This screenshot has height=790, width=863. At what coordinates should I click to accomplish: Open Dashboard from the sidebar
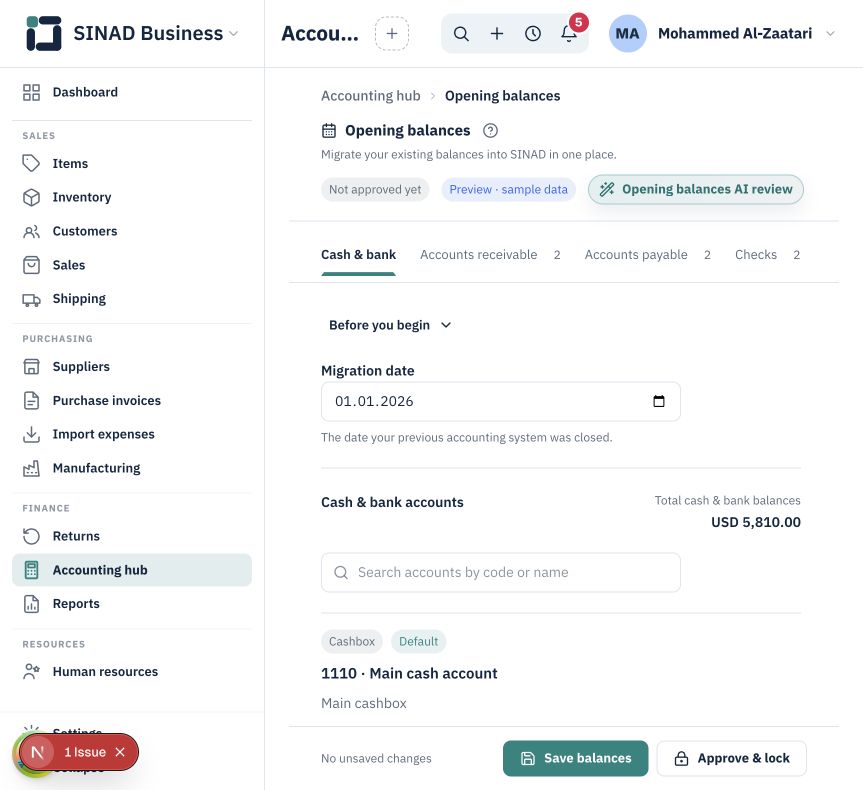(132, 92)
